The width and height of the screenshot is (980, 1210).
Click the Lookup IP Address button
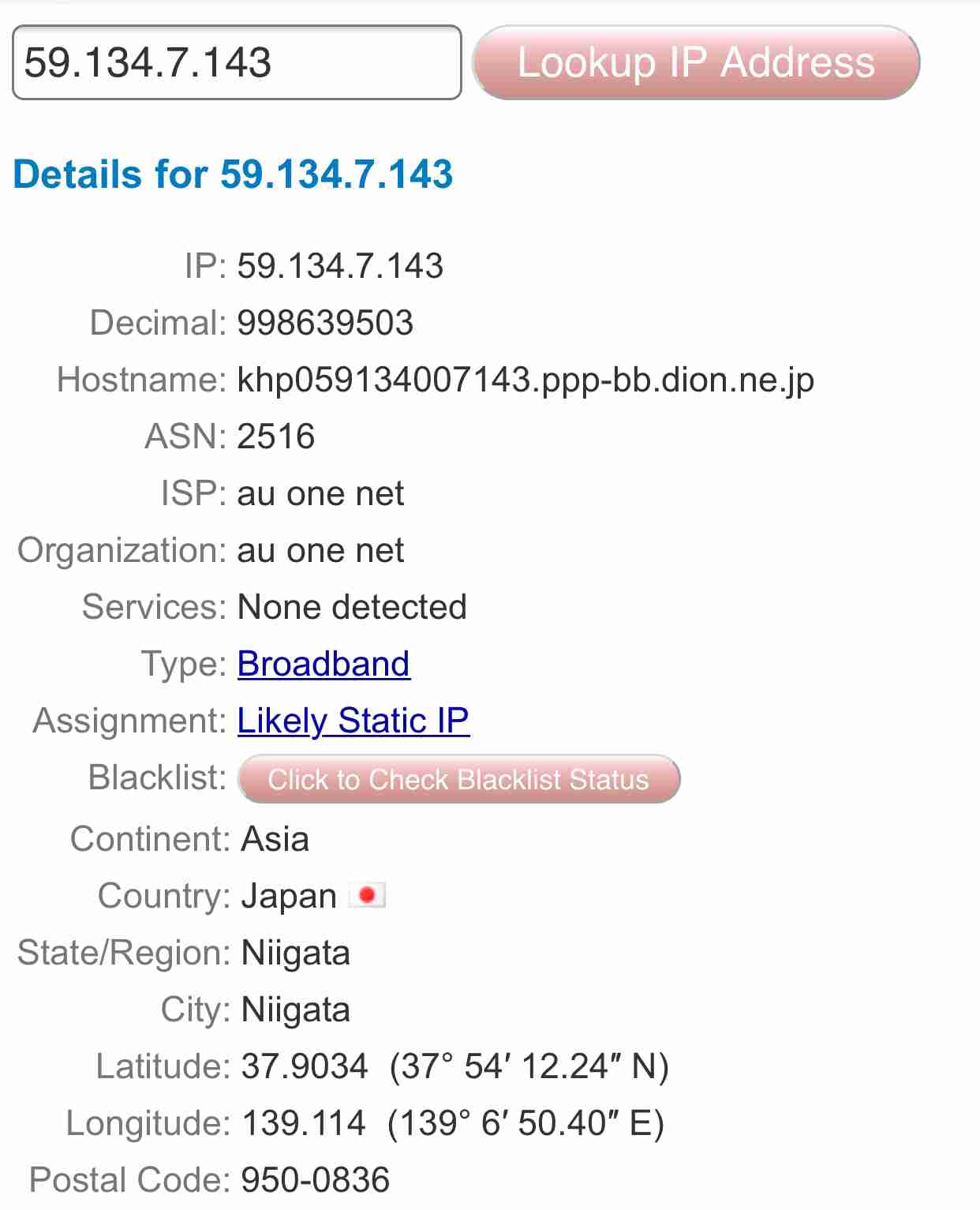696,62
